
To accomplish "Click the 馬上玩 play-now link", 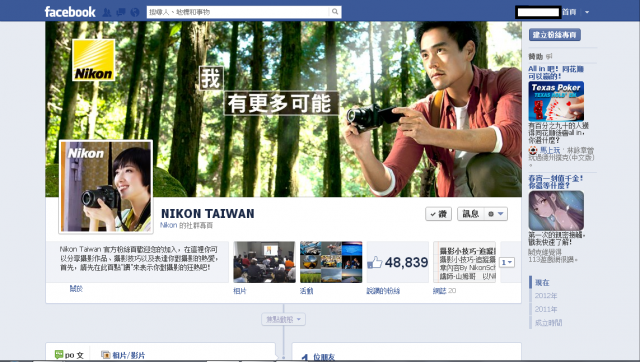I will (x=550, y=150).
